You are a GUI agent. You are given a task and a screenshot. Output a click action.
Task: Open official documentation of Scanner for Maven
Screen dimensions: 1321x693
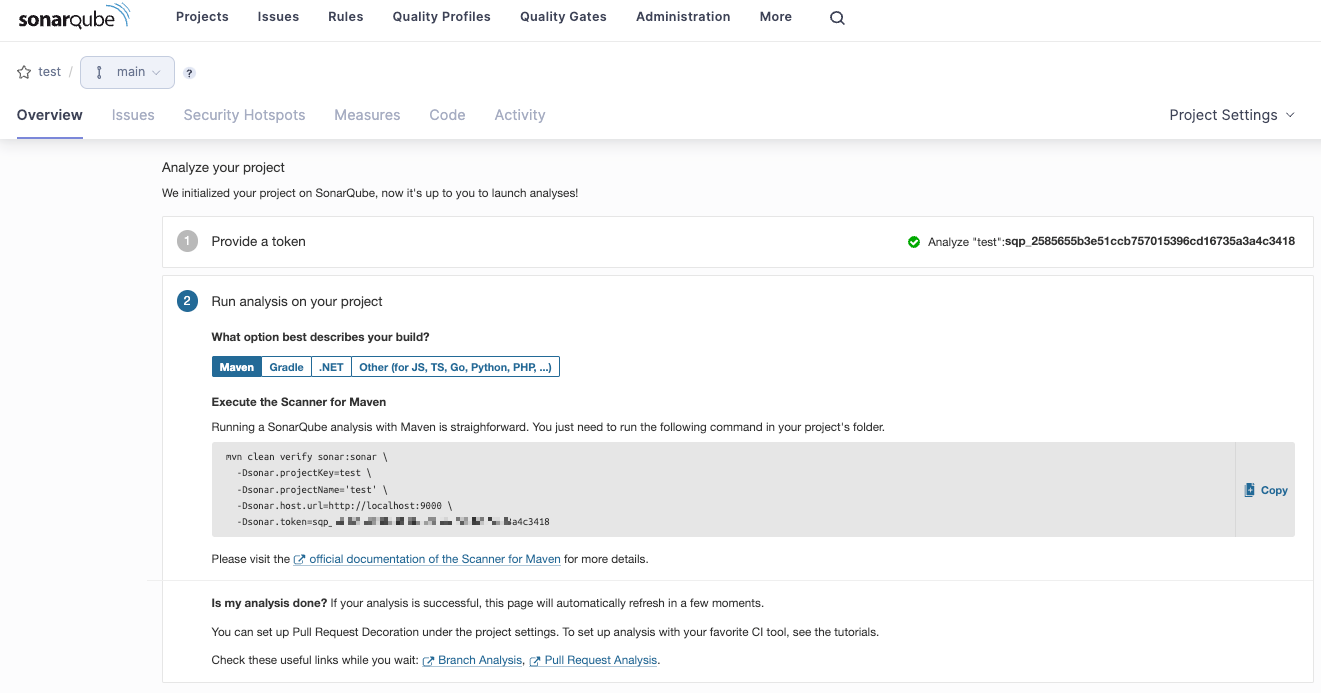point(427,559)
